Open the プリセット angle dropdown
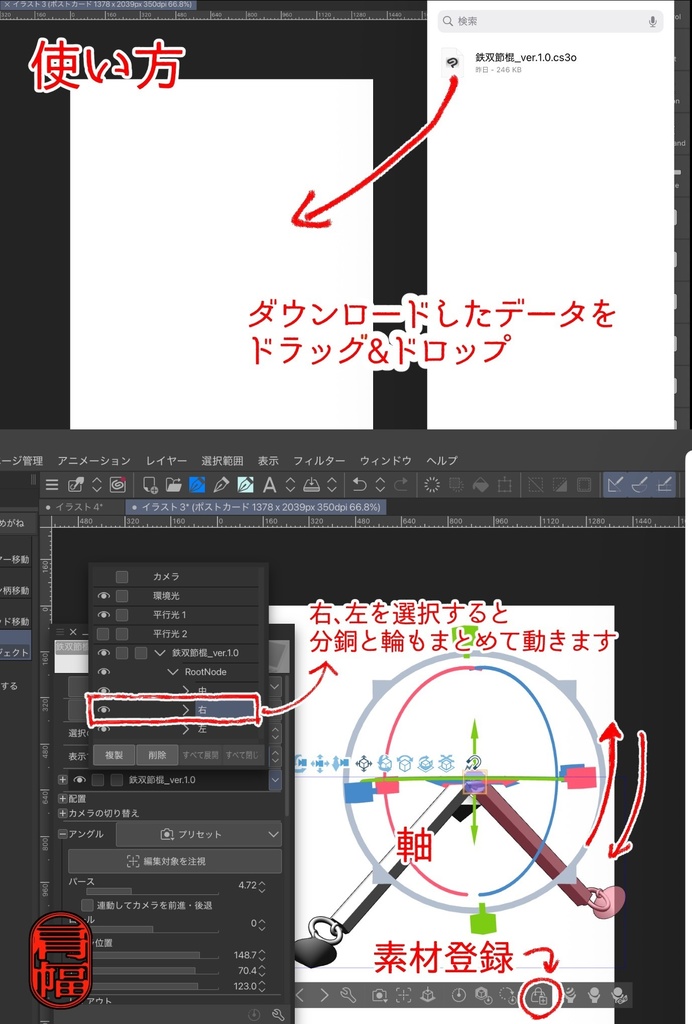Viewport: 692px width, 1024px height. [x=199, y=835]
